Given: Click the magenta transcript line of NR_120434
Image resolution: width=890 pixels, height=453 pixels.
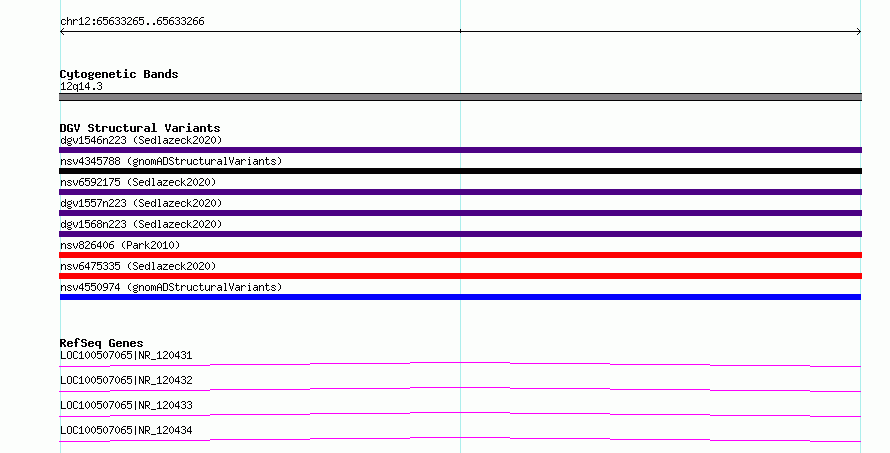Looking at the screenshot, I should click(x=460, y=438).
